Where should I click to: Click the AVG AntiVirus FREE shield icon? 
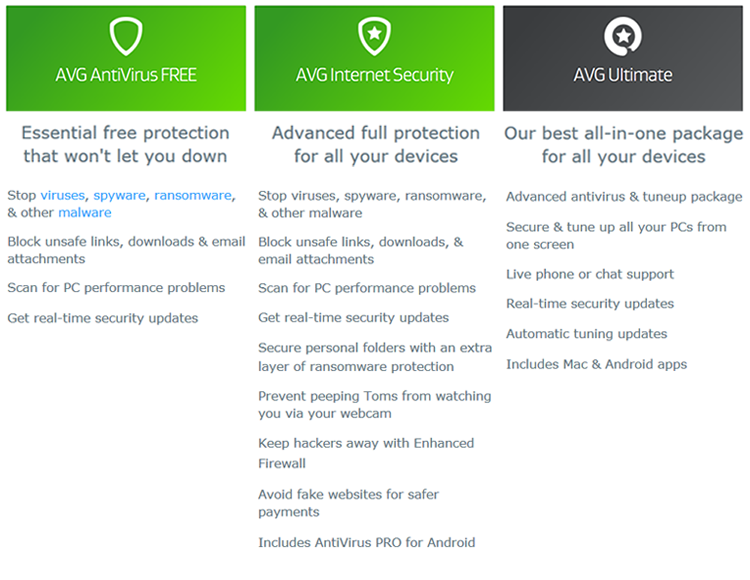click(x=126, y=36)
